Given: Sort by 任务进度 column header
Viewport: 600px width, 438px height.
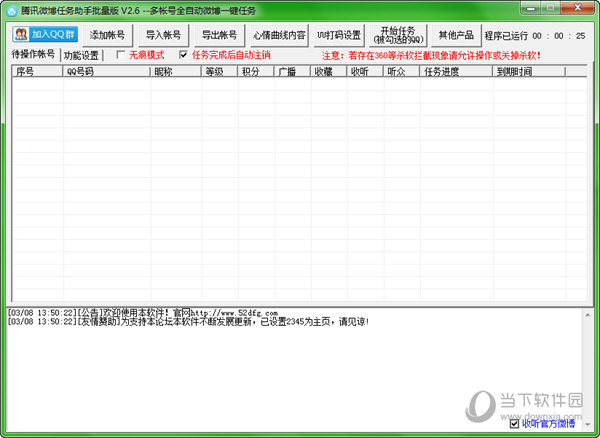Looking at the screenshot, I should 456,72.
